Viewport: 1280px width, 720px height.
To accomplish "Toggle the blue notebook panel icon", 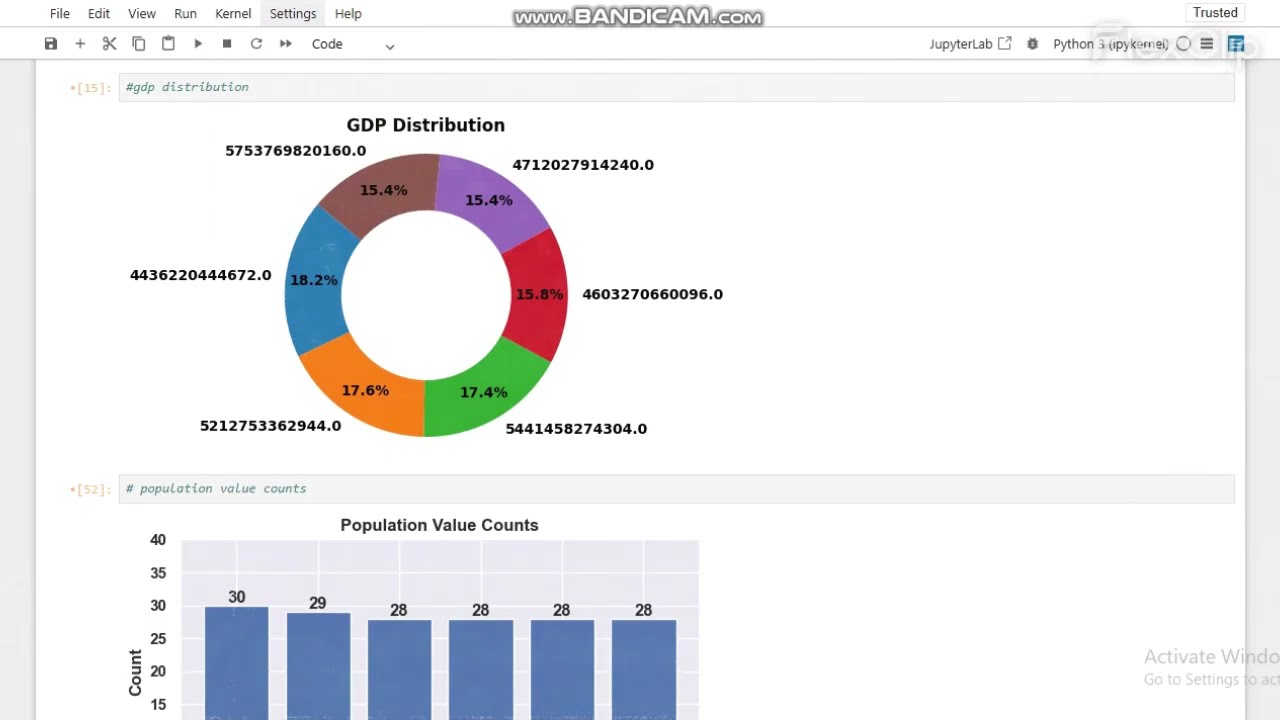I will coord(1236,44).
